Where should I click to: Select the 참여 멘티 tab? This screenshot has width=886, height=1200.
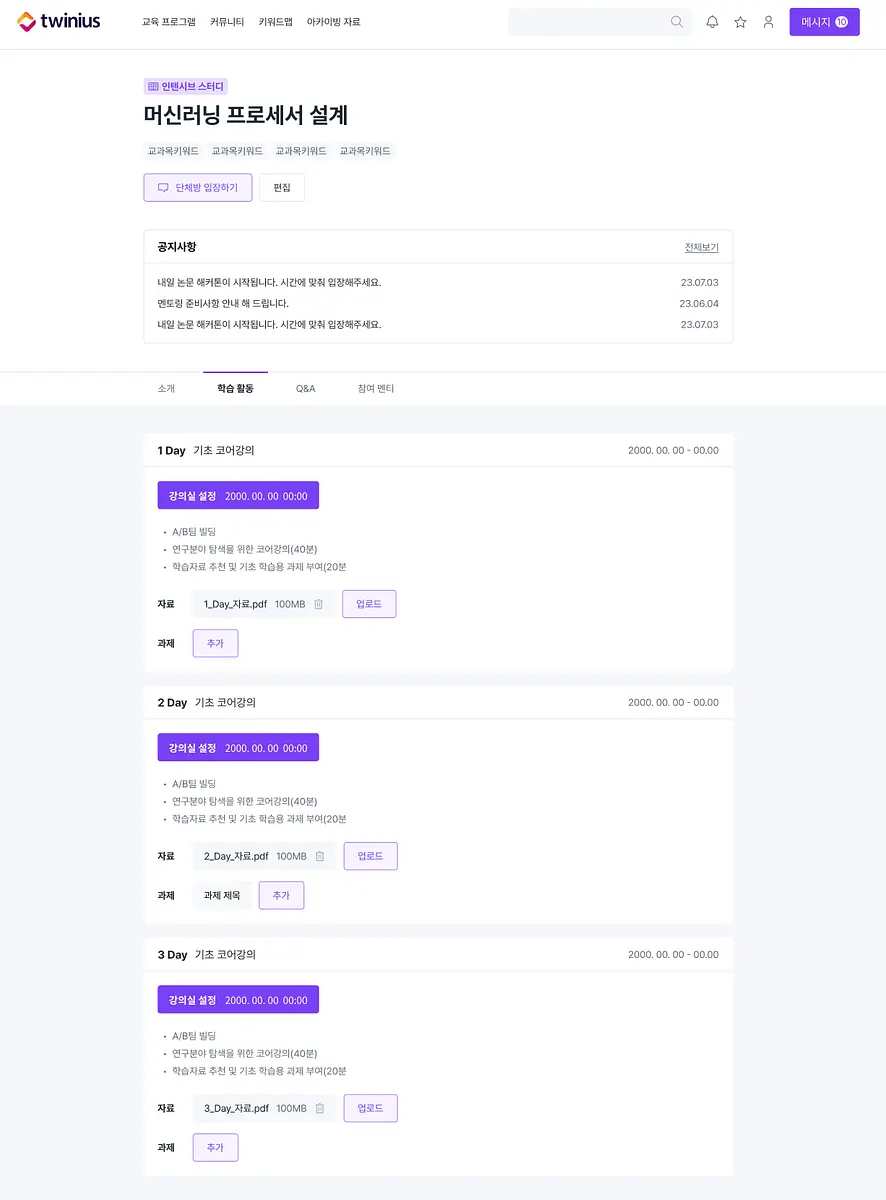point(376,388)
